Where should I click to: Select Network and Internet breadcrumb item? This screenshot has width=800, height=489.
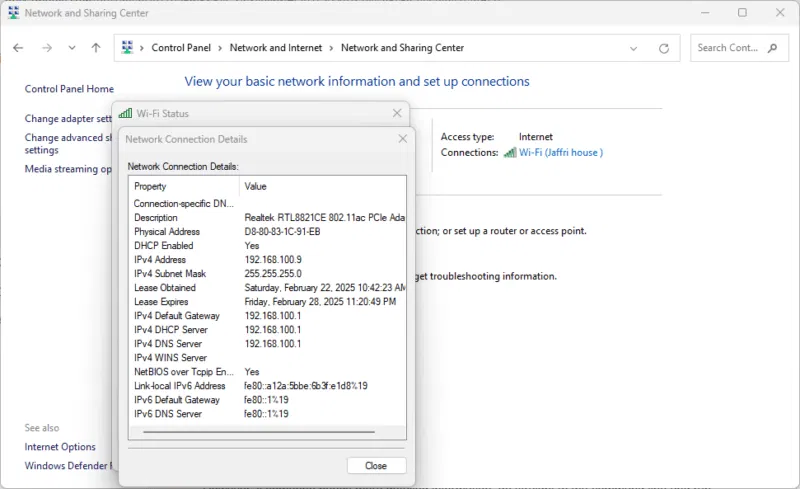click(x=274, y=48)
